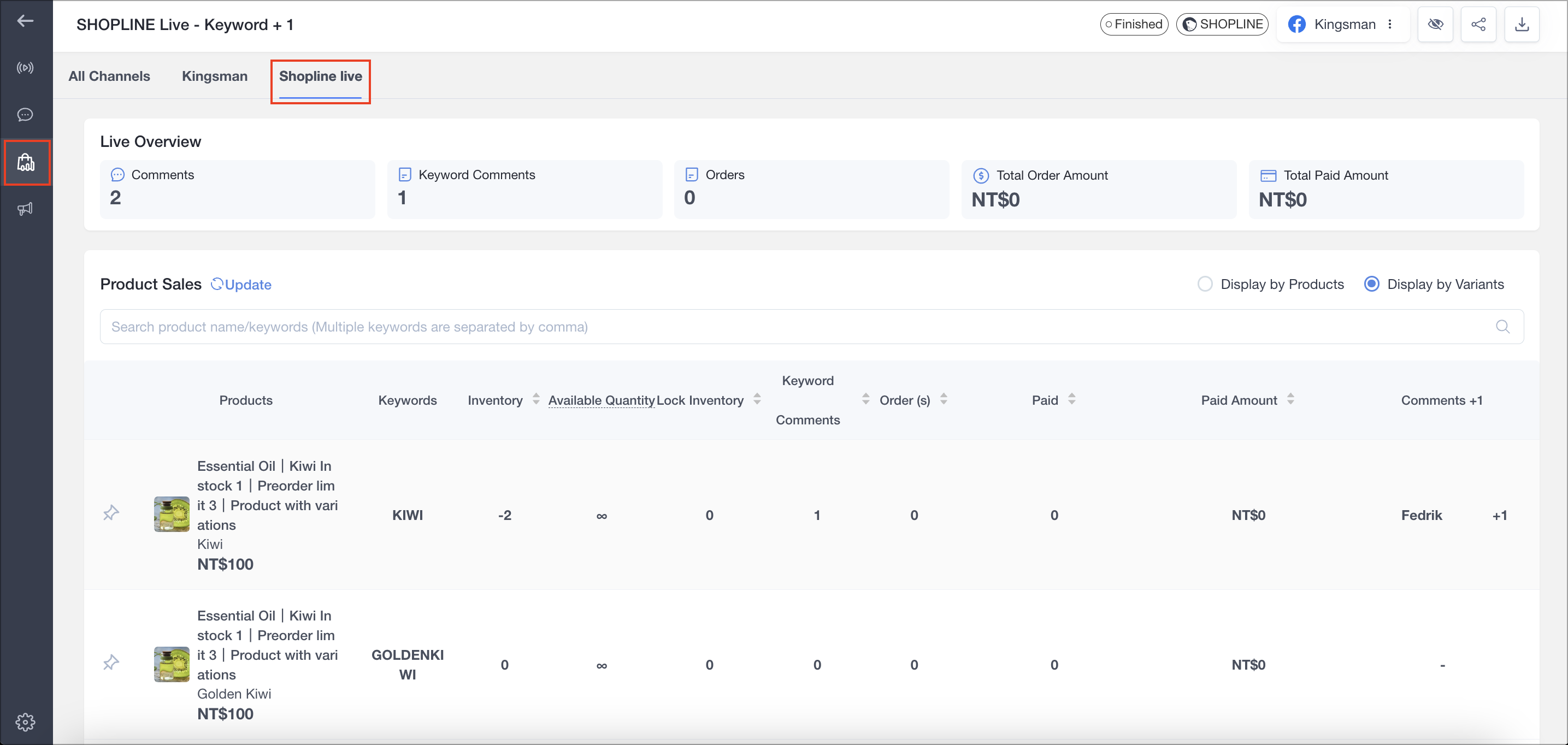Open settings gear in sidebar

[x=25, y=722]
